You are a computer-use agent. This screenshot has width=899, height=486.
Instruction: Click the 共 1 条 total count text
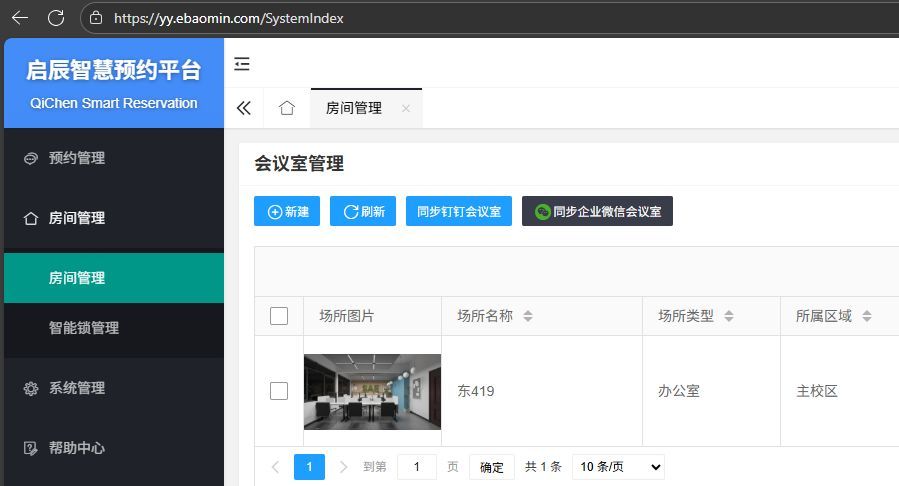pos(542,467)
